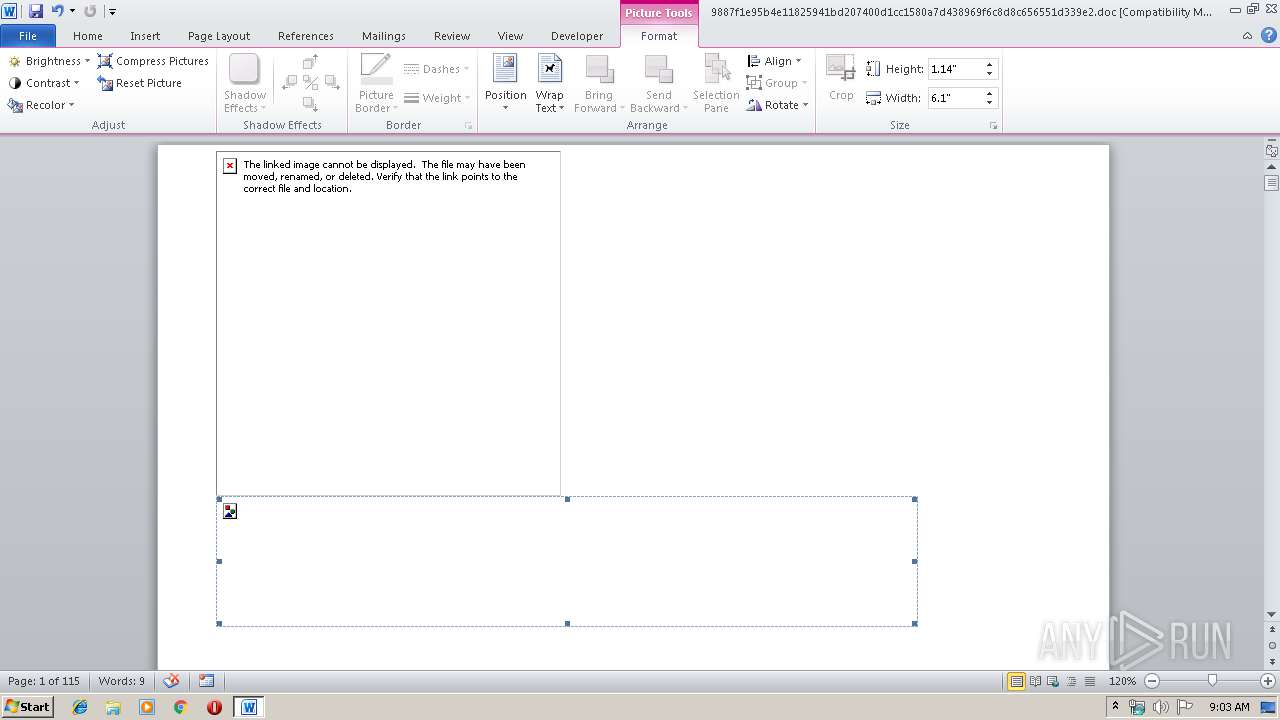Image resolution: width=1280 pixels, height=720 pixels.
Task: Expand the Align dropdown
Action: (774, 61)
